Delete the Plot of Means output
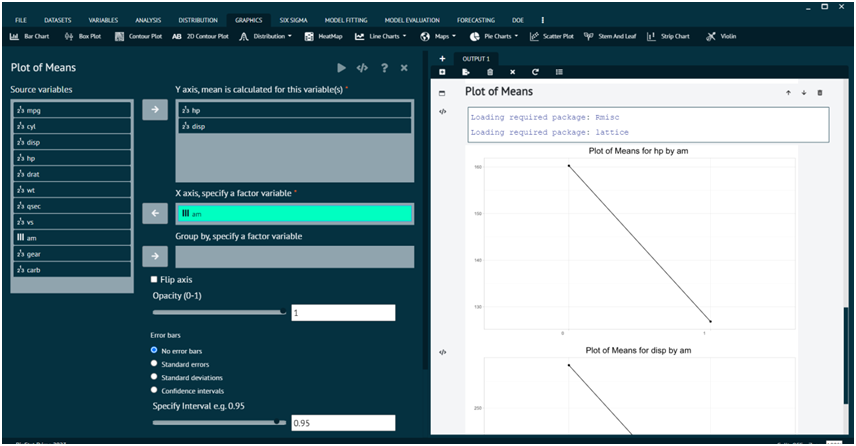Image resolution: width=856 pixels, height=446 pixels. (819, 93)
